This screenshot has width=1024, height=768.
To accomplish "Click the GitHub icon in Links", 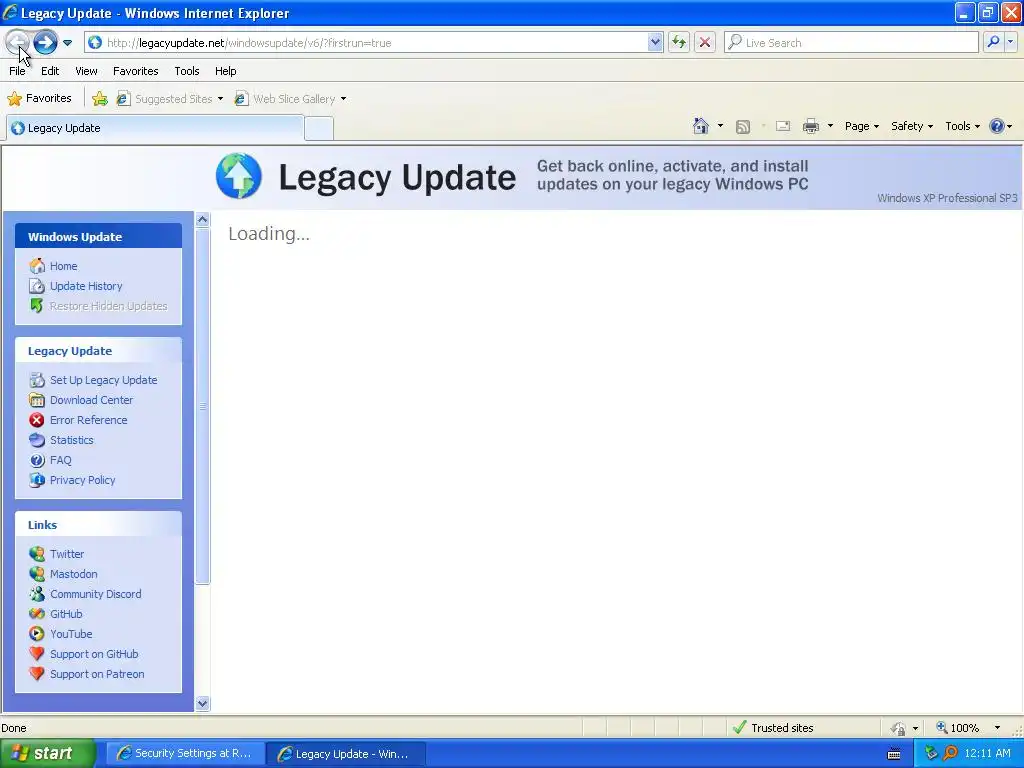I will 37,614.
